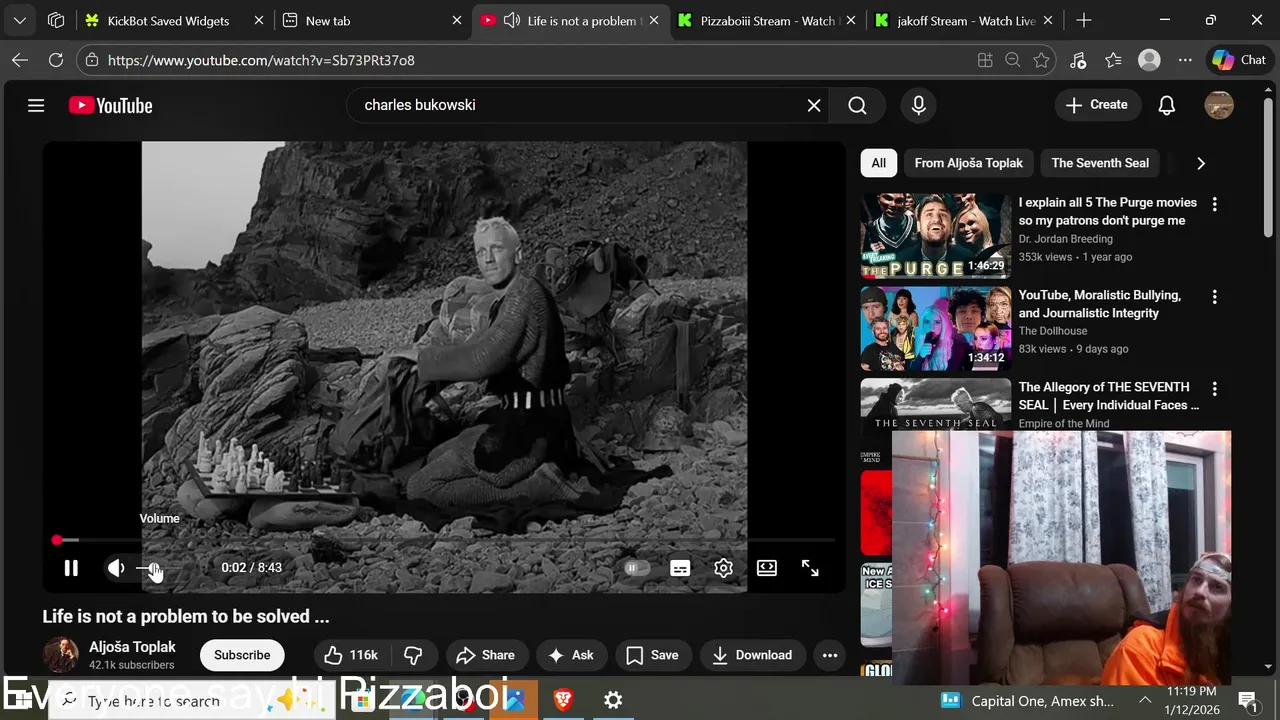Viewport: 1280px width, 720px height.
Task: Open 'The Allegory of THE SEVENTH SEAL' title
Action: [x=1108, y=396]
